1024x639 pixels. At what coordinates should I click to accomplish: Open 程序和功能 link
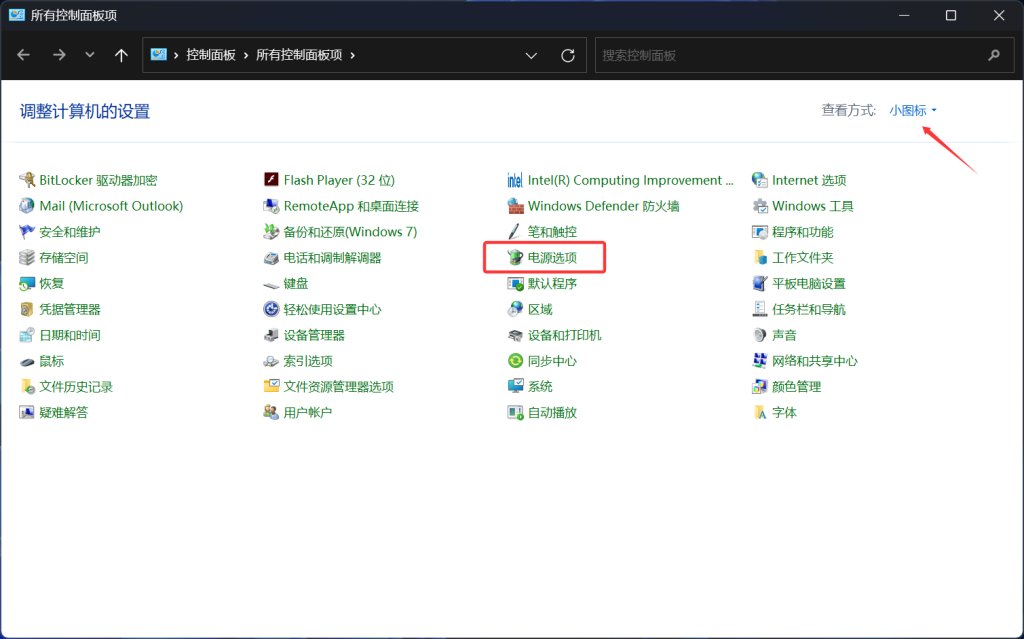pyautogui.click(x=803, y=231)
